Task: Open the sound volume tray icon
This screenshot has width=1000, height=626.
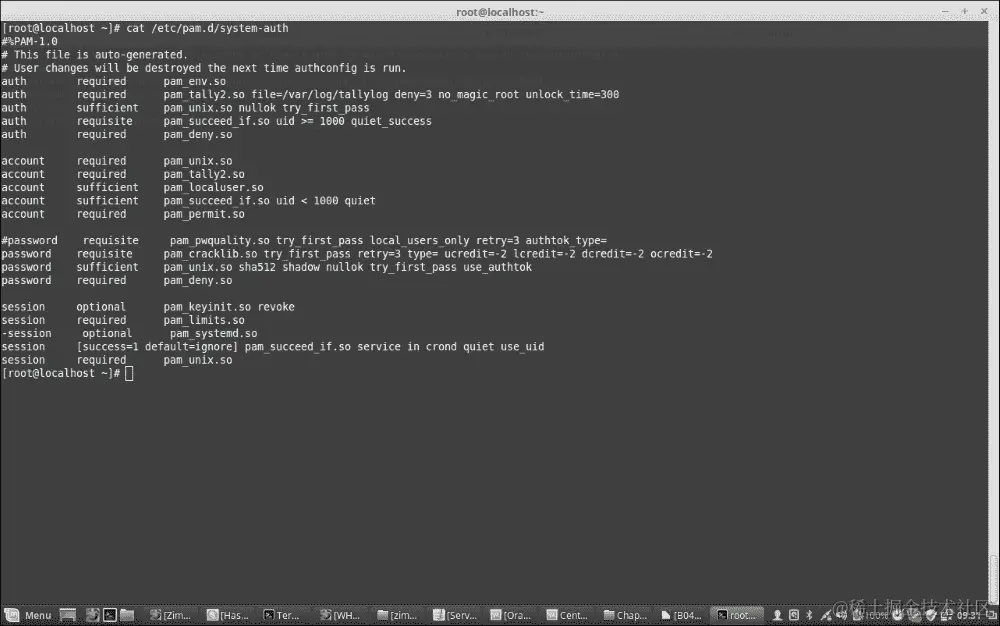Action: coord(842,615)
